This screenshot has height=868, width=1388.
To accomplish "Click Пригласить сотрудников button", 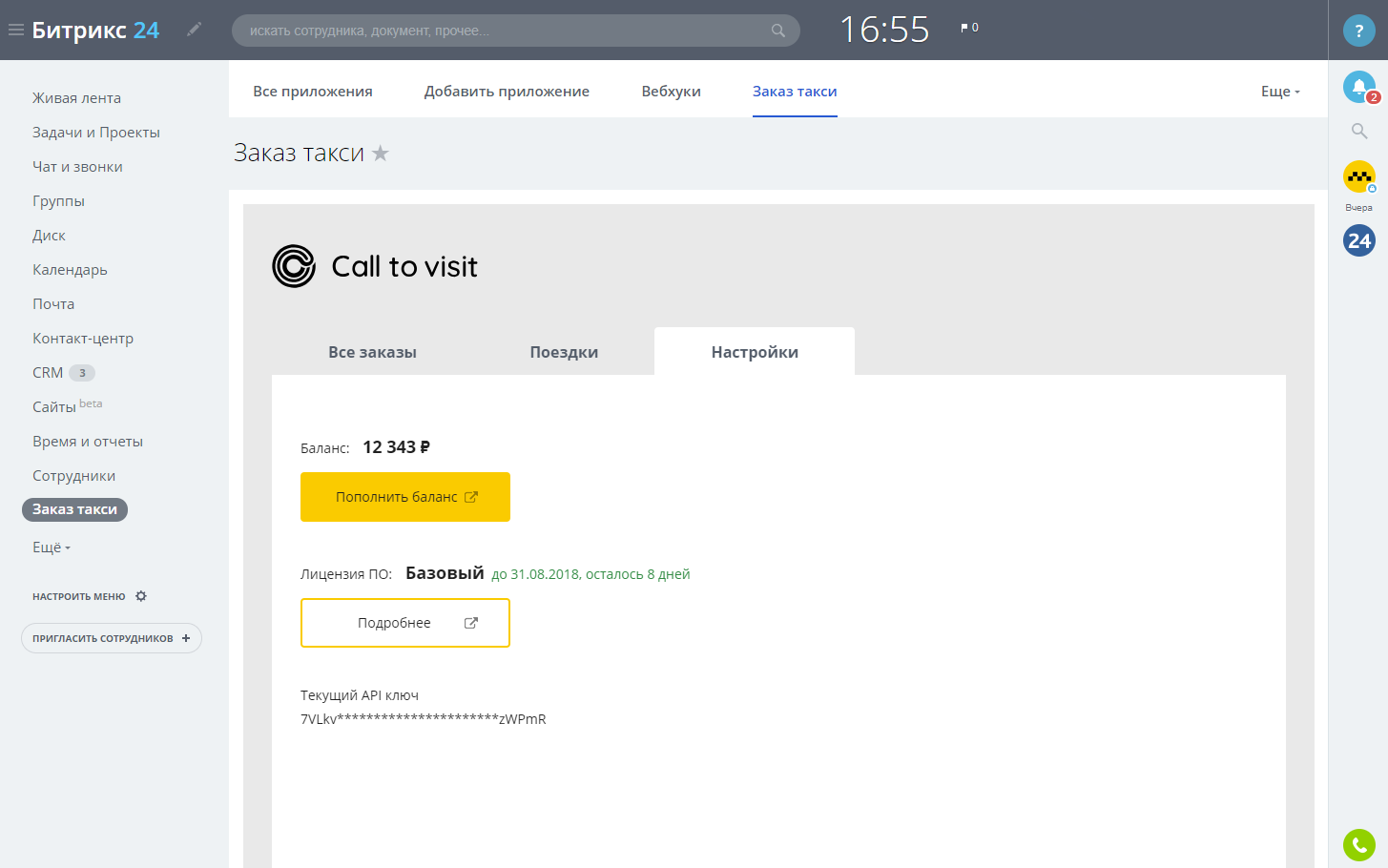I will pyautogui.click(x=112, y=638).
